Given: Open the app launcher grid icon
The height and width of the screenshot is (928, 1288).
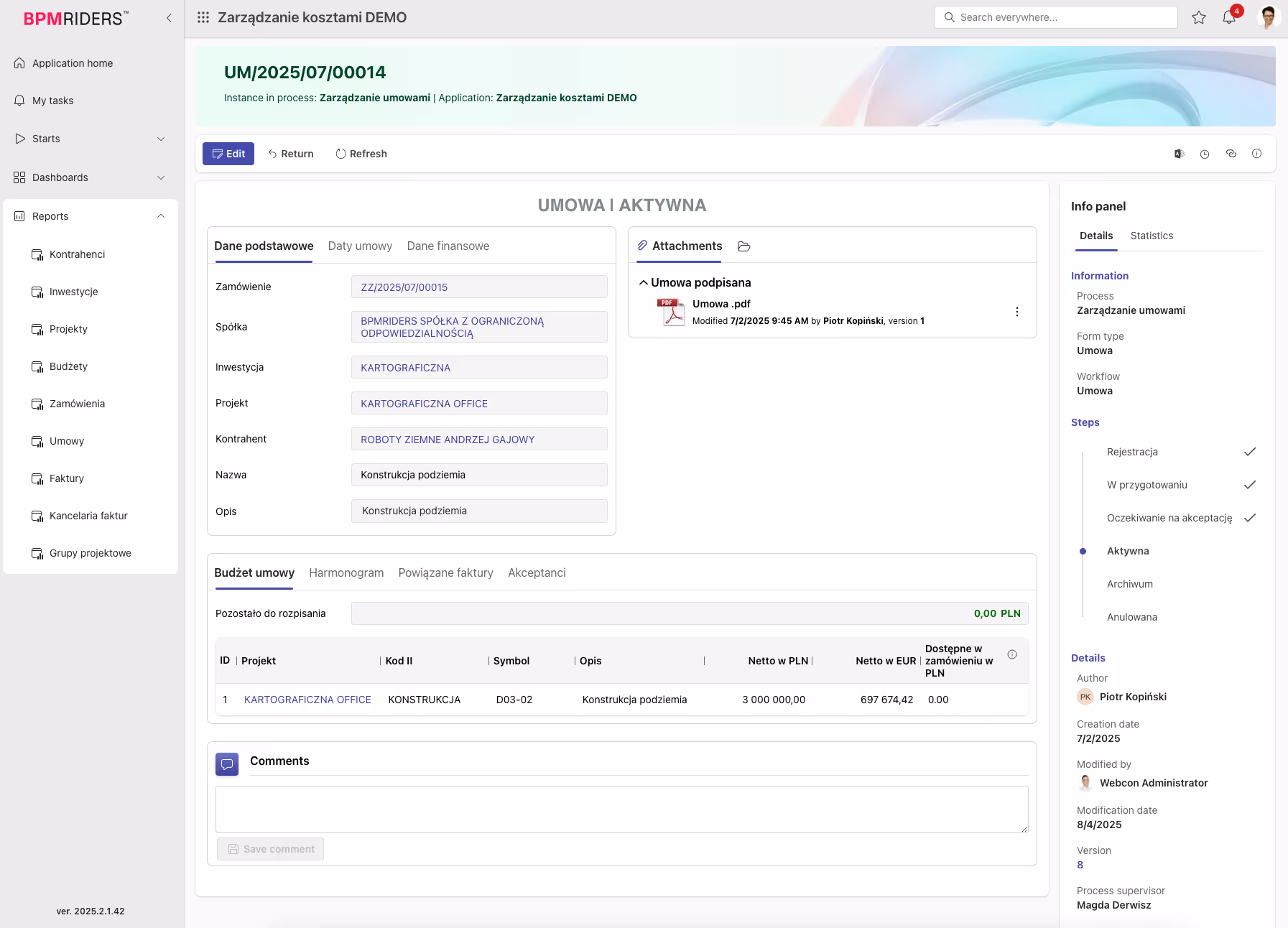Looking at the screenshot, I should pos(203,17).
